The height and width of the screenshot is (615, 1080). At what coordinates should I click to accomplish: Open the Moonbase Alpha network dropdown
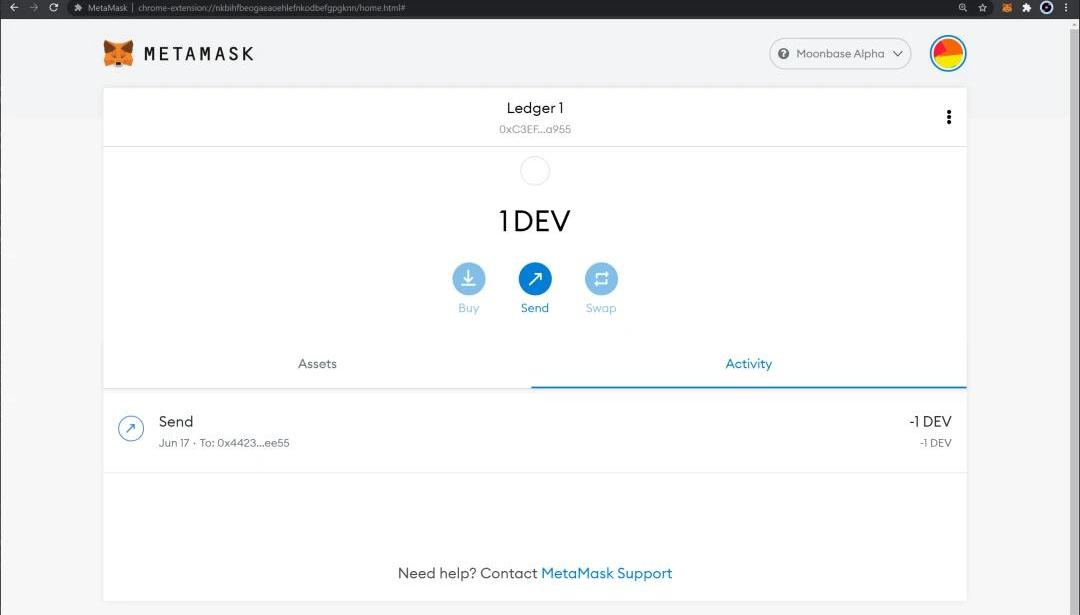click(840, 54)
